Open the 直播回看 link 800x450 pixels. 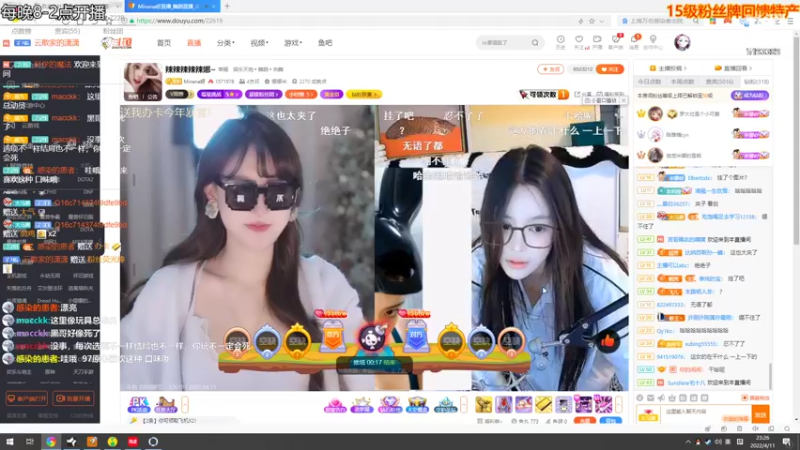[734, 68]
